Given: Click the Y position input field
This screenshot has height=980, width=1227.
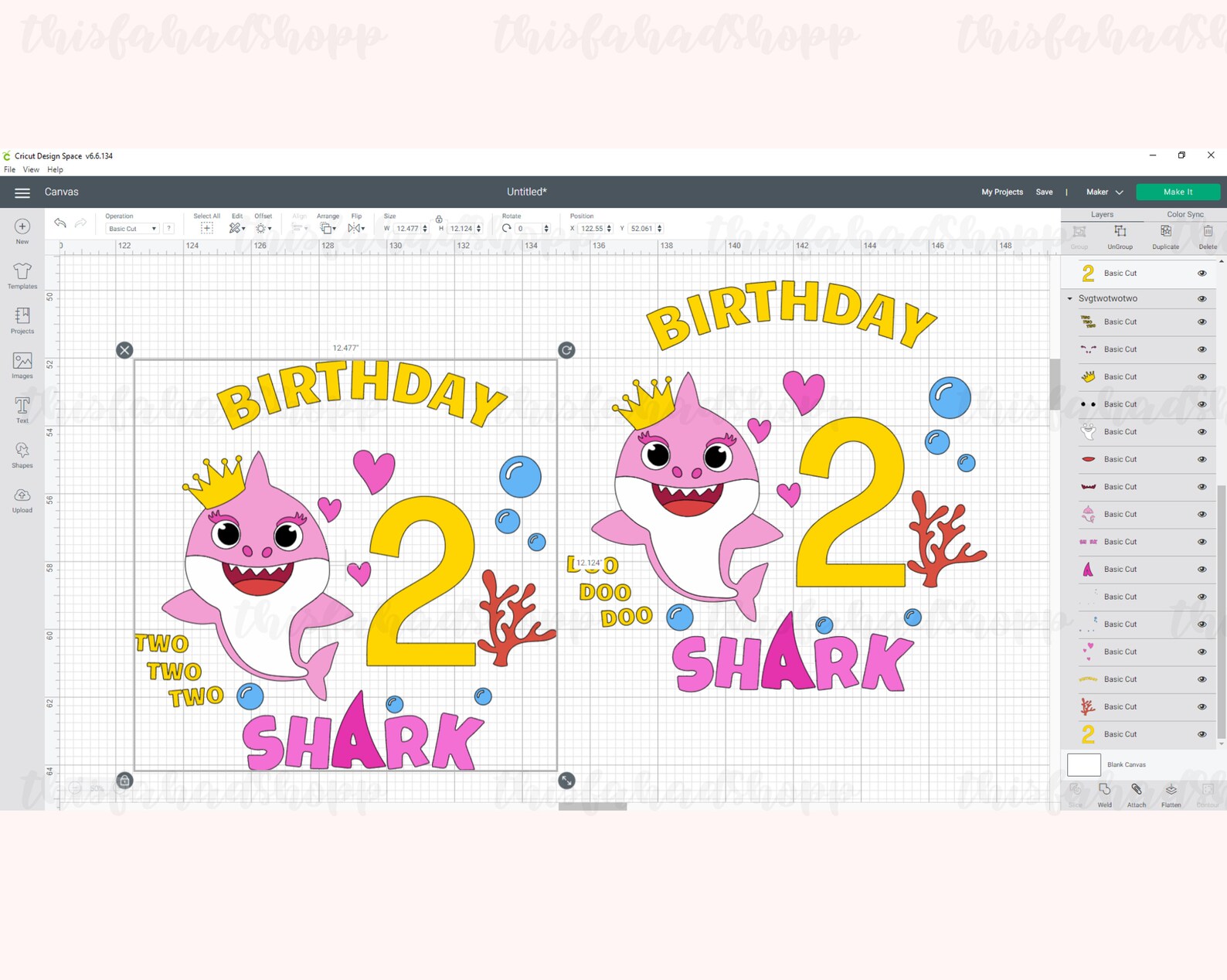Looking at the screenshot, I should (x=642, y=229).
